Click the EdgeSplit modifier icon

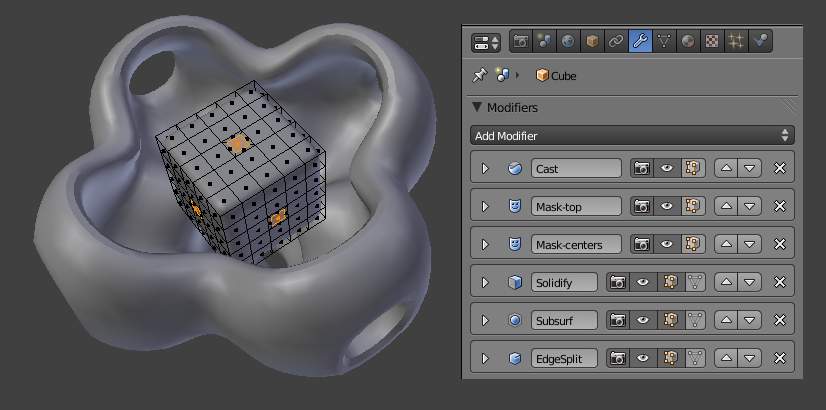[x=515, y=358]
